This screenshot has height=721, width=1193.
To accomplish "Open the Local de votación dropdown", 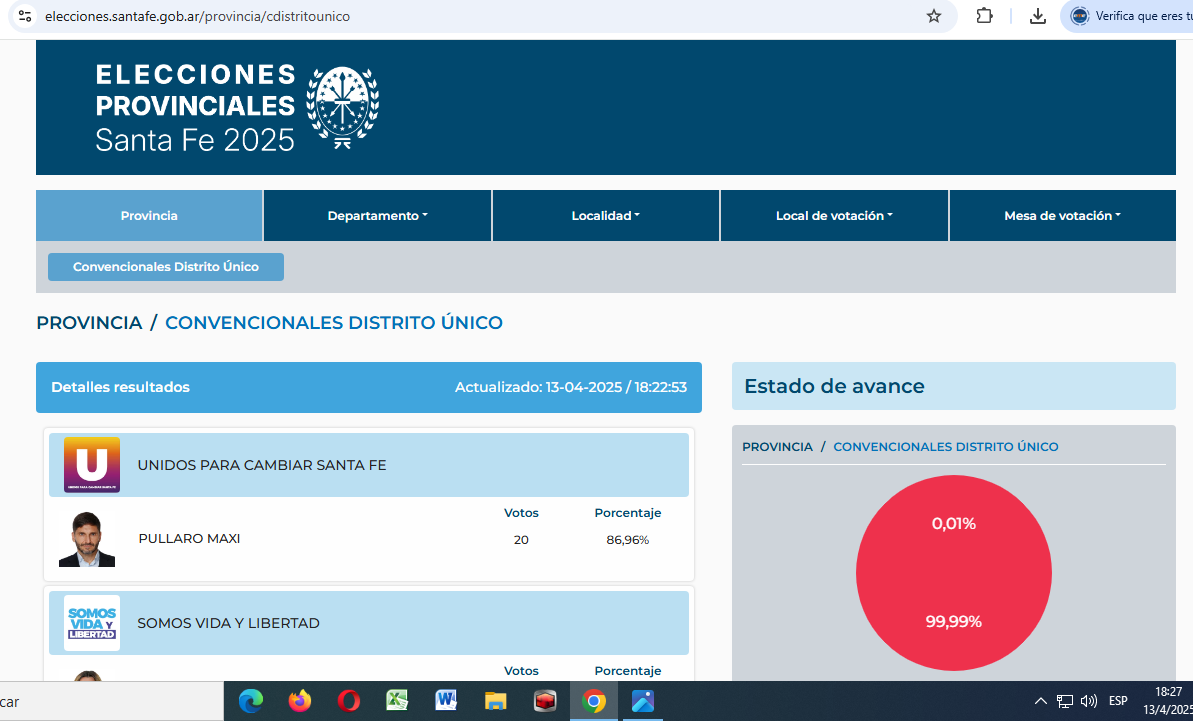I will (834, 216).
